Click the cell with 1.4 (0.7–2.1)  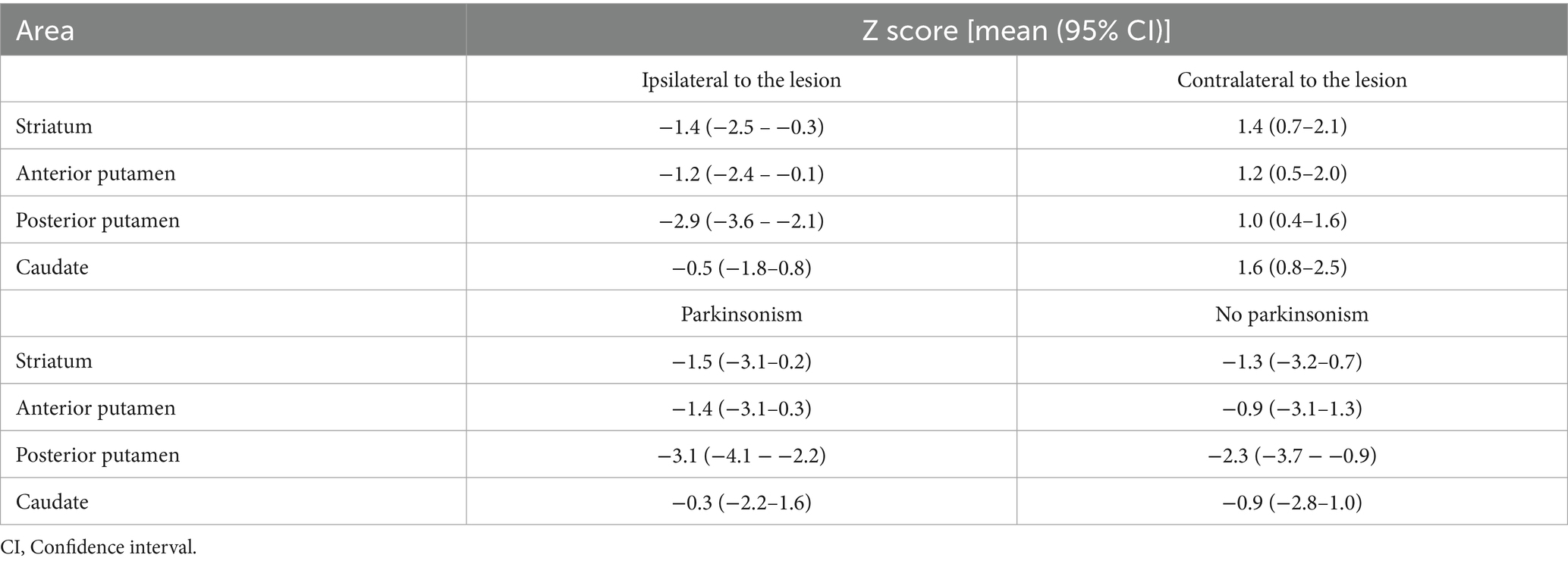point(1291,126)
